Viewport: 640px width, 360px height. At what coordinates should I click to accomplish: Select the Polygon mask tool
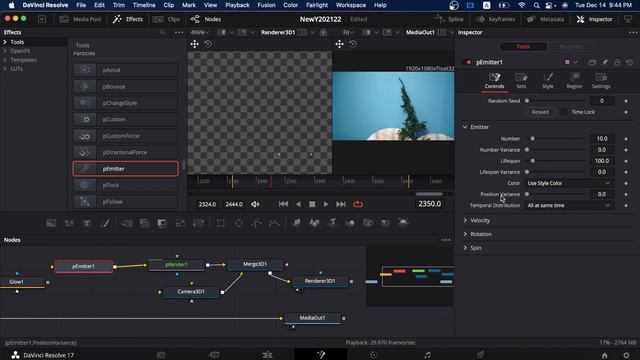coord(256,223)
